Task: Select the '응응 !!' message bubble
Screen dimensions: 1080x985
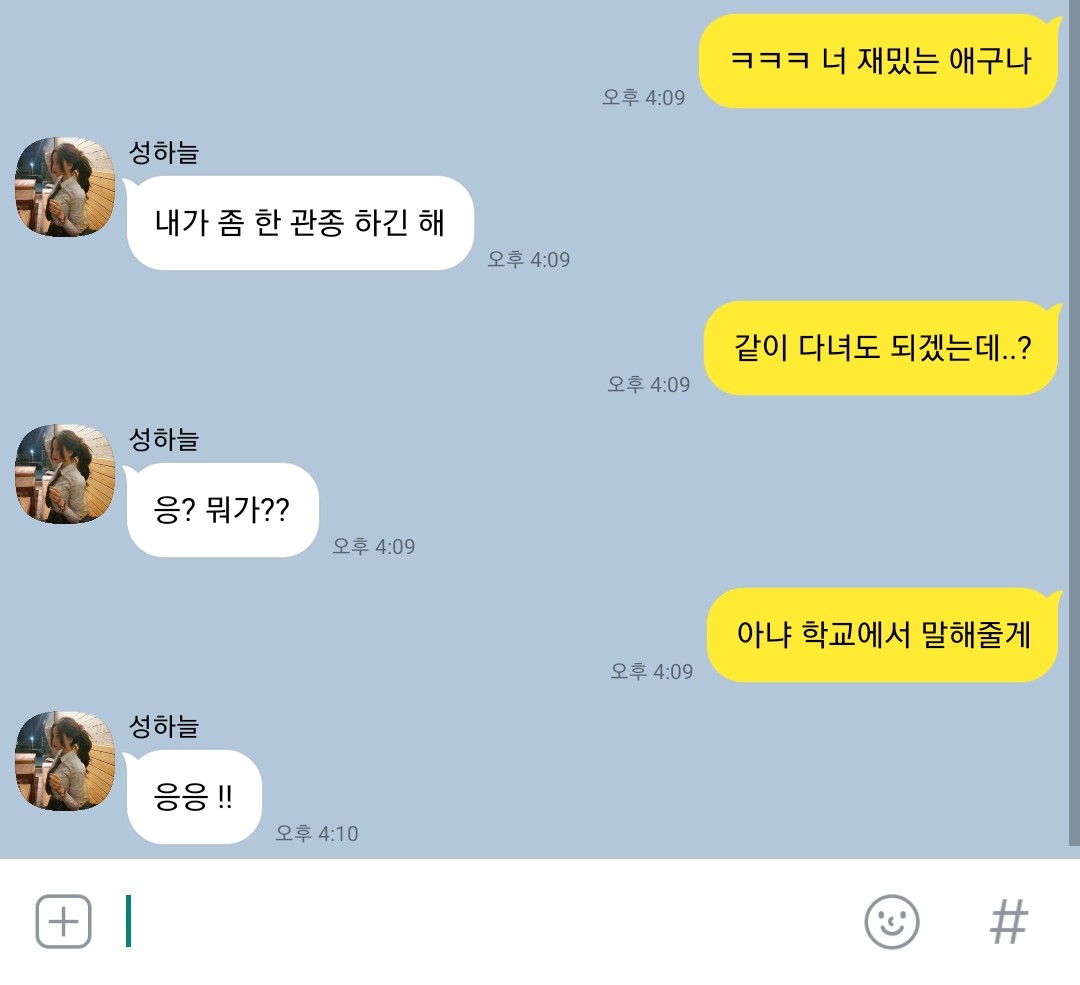Action: (193, 797)
